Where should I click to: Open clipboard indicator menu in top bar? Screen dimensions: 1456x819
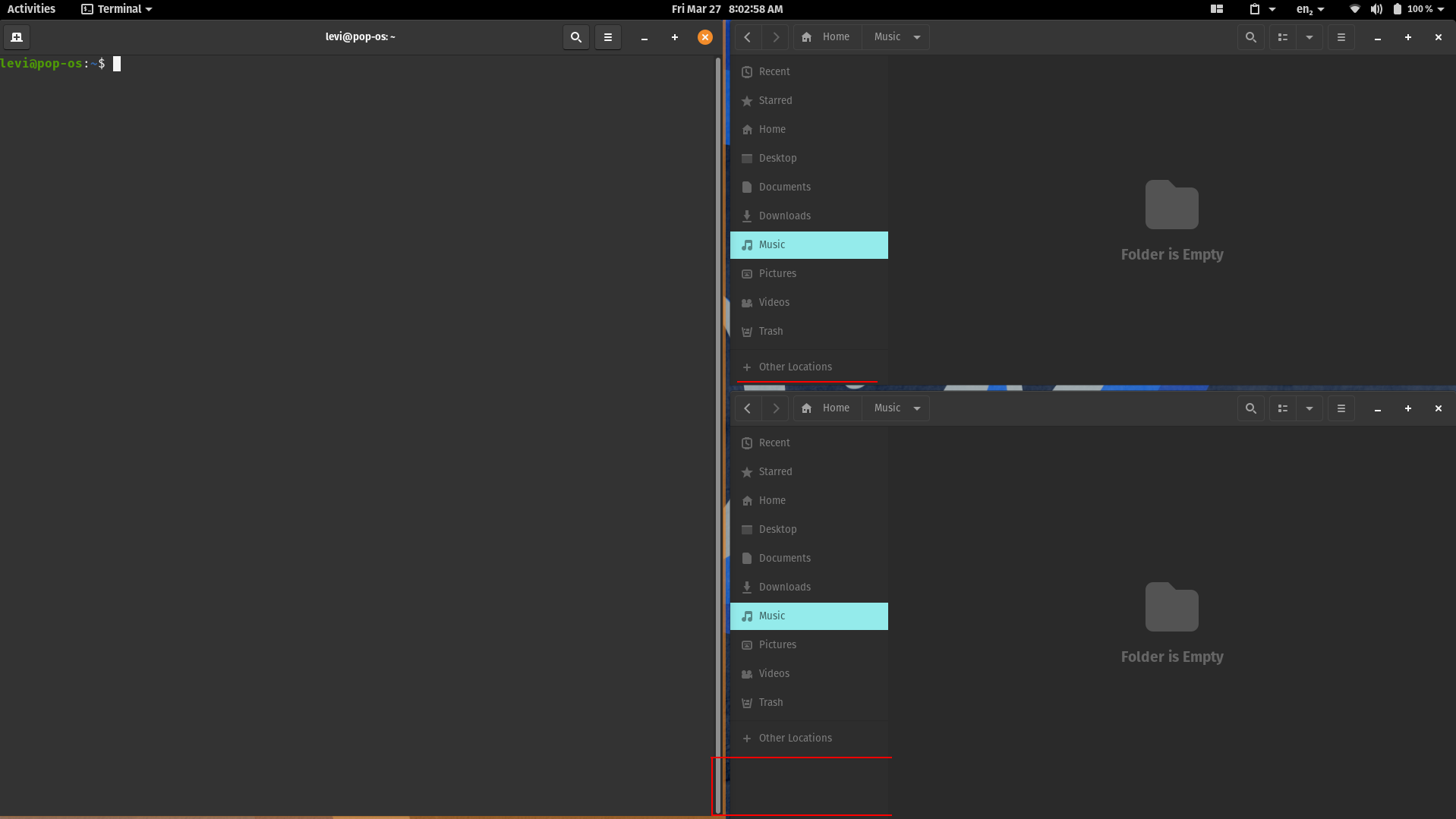1262,9
